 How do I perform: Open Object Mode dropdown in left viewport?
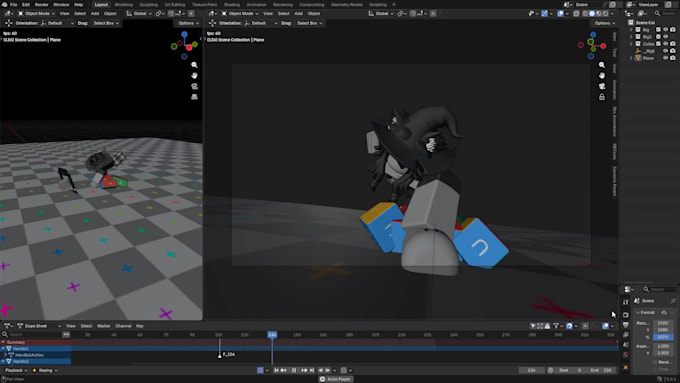click(x=36, y=13)
